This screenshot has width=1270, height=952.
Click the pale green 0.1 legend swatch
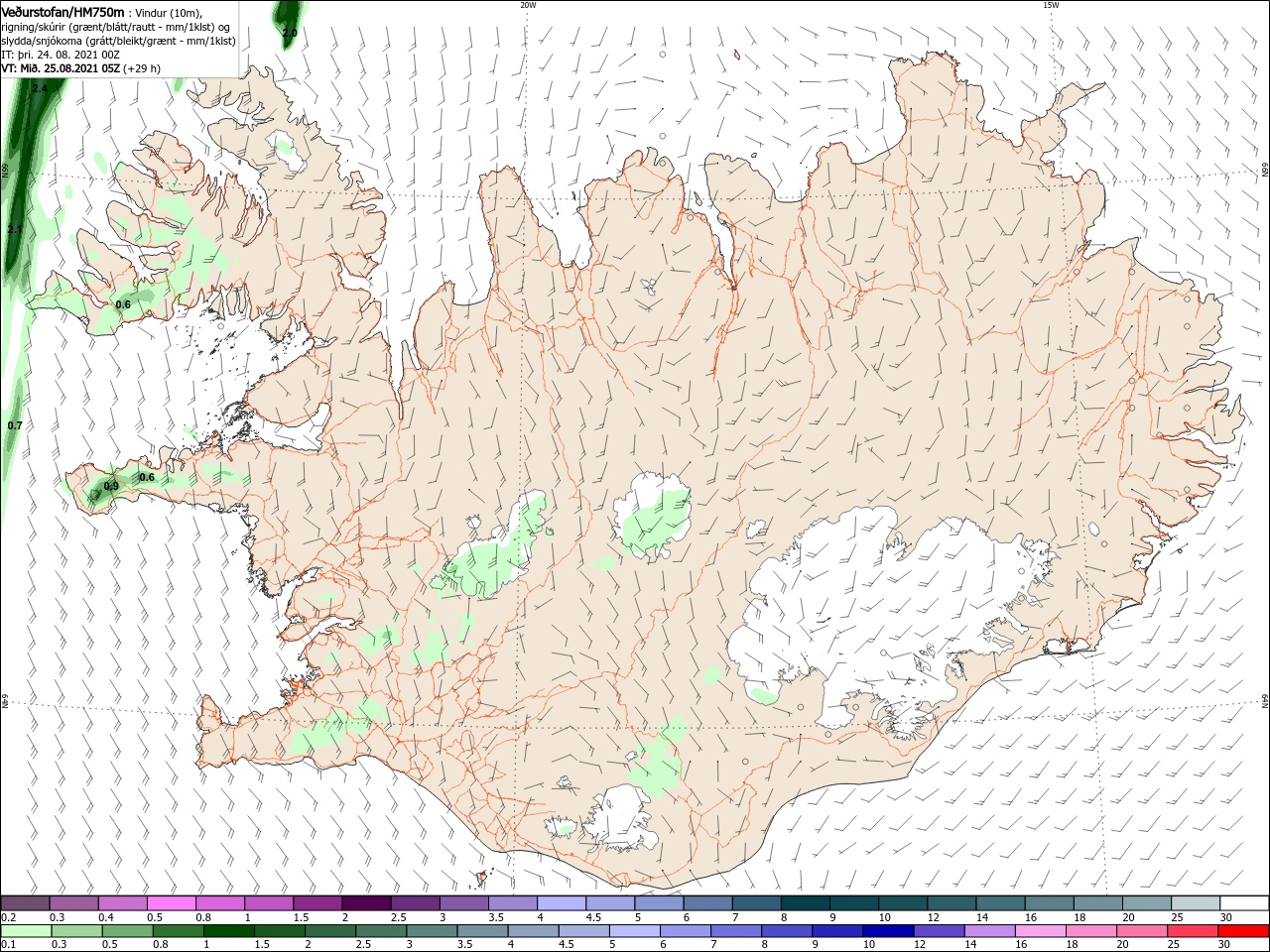coord(26,931)
